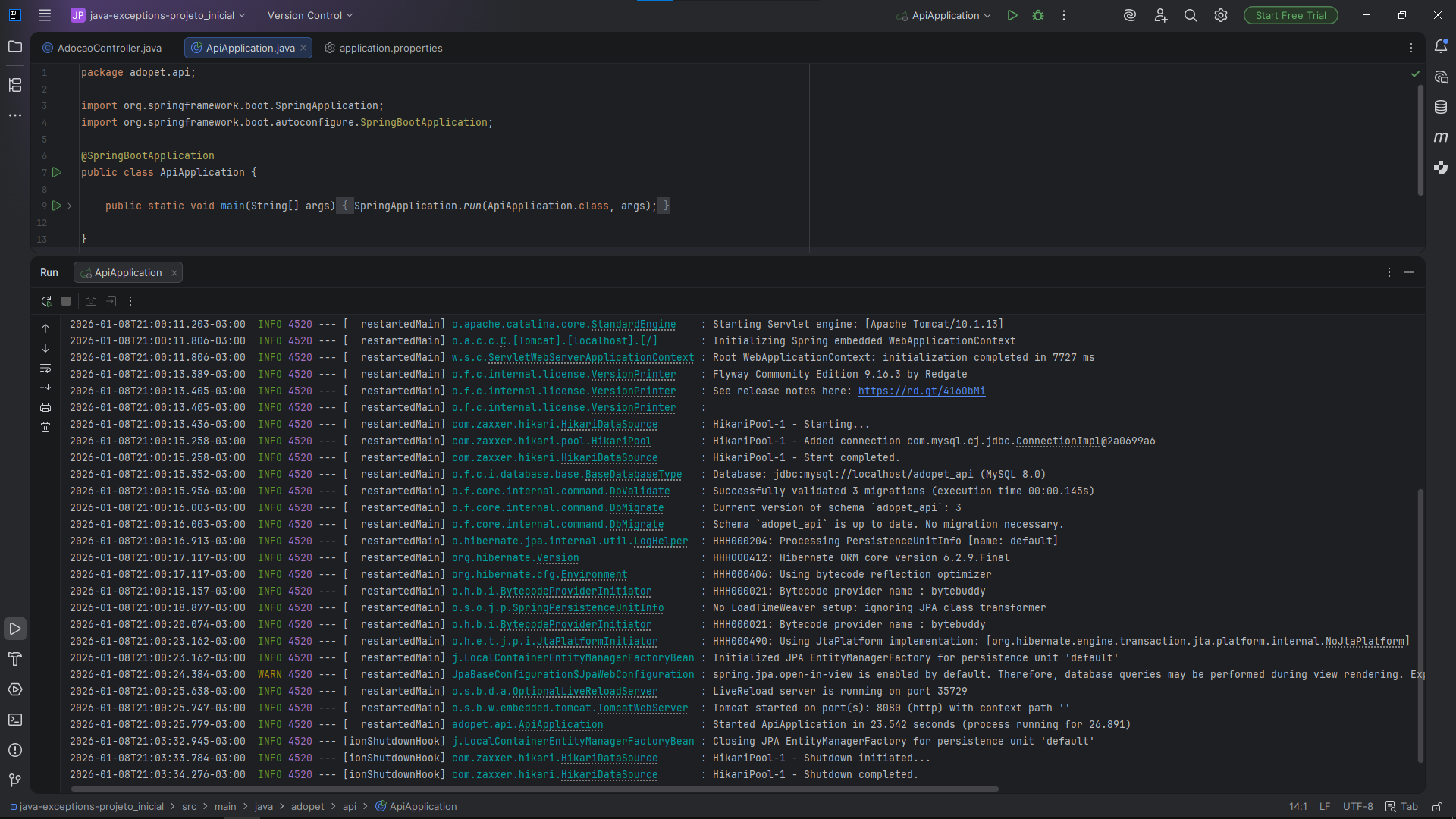Click the Start Free Trial button
The width and height of the screenshot is (1456, 819).
[1290, 15]
